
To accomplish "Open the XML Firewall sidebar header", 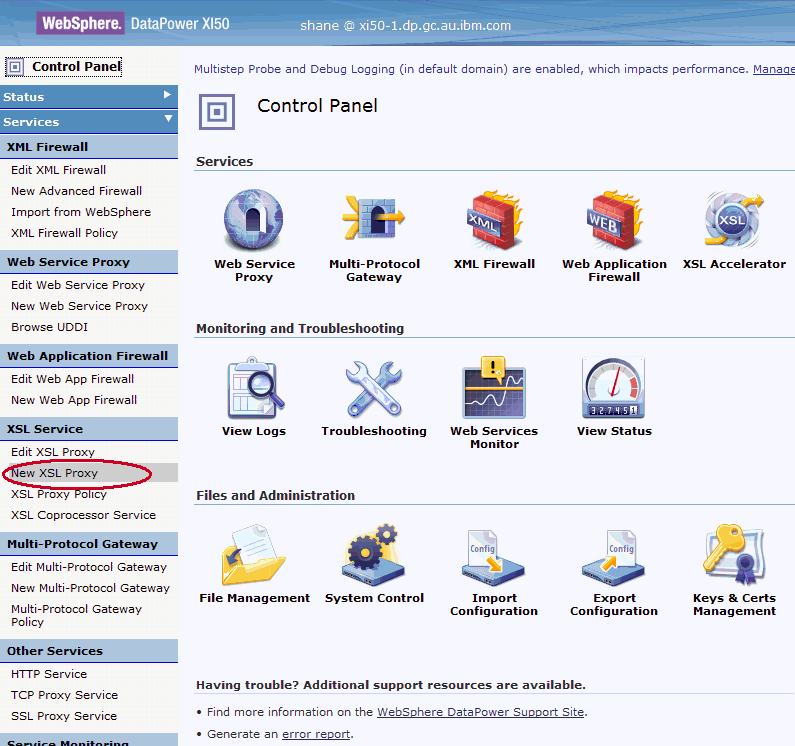I will pyautogui.click(x=89, y=147).
